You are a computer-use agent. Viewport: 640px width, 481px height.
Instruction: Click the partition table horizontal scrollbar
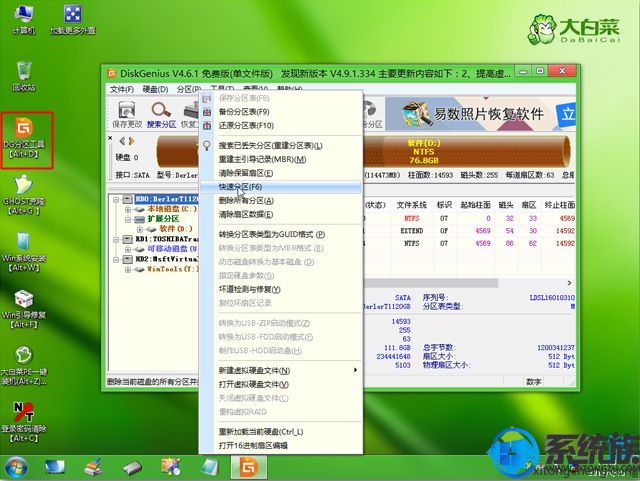coord(431,283)
